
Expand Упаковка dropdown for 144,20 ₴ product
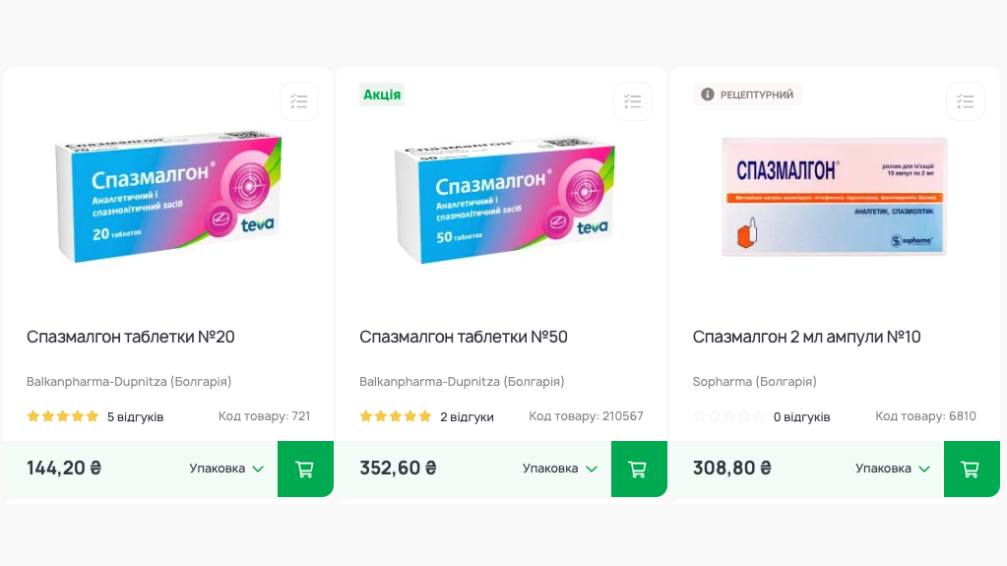tap(226, 468)
